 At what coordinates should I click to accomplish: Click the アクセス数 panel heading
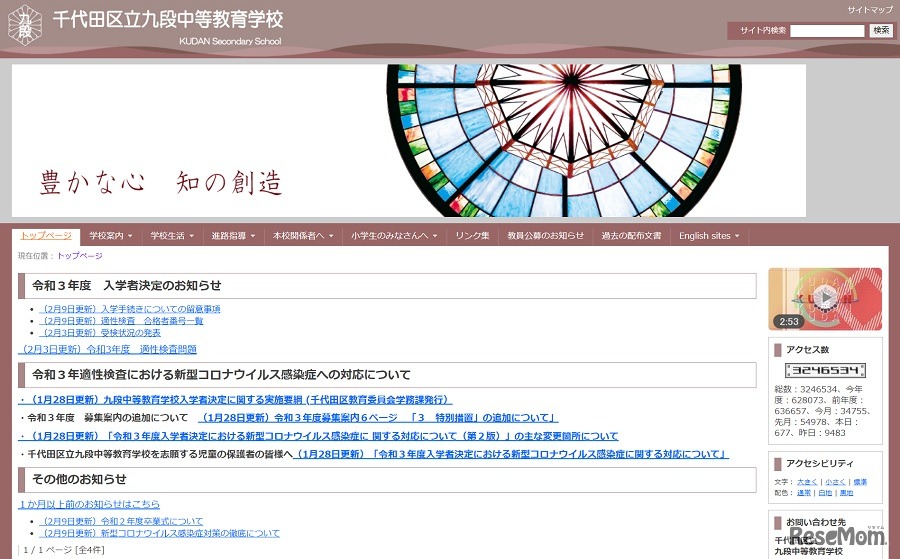coord(808,350)
